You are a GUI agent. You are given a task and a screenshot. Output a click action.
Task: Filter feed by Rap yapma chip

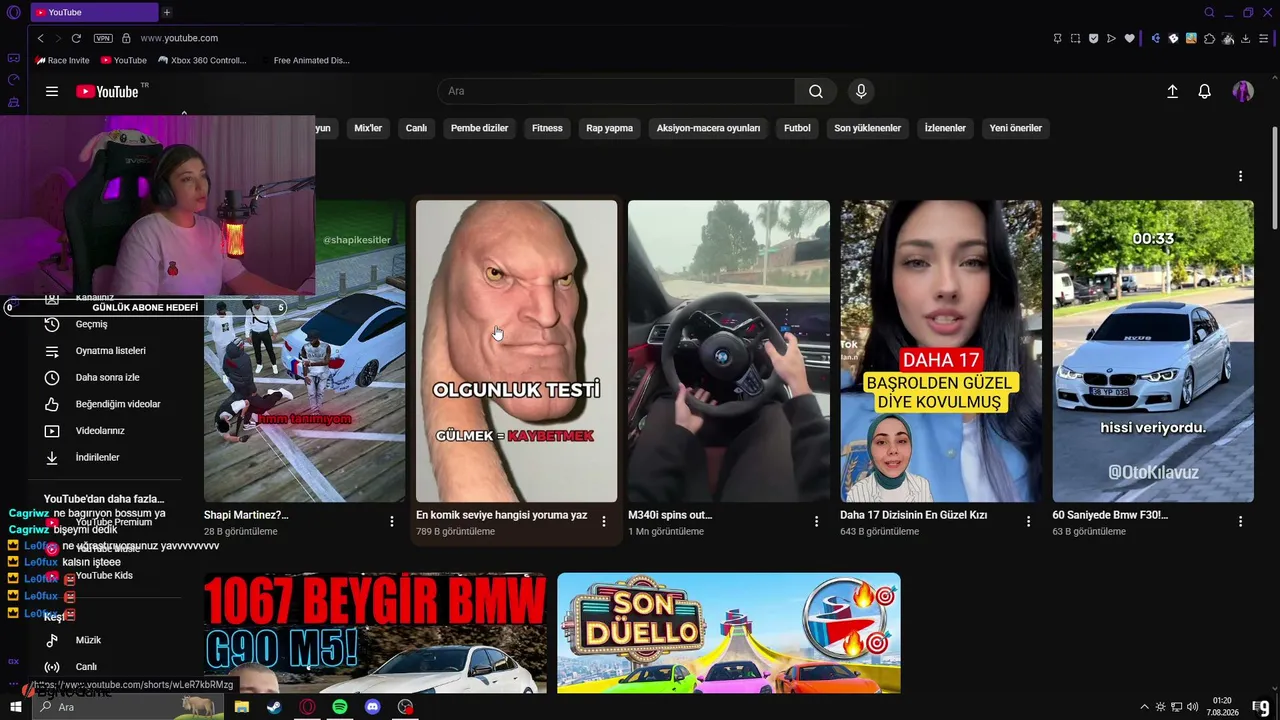[x=609, y=128]
